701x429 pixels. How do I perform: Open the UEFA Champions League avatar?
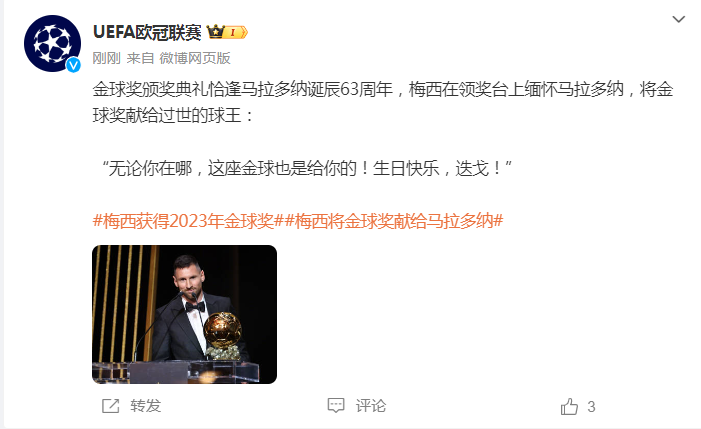click(53, 43)
